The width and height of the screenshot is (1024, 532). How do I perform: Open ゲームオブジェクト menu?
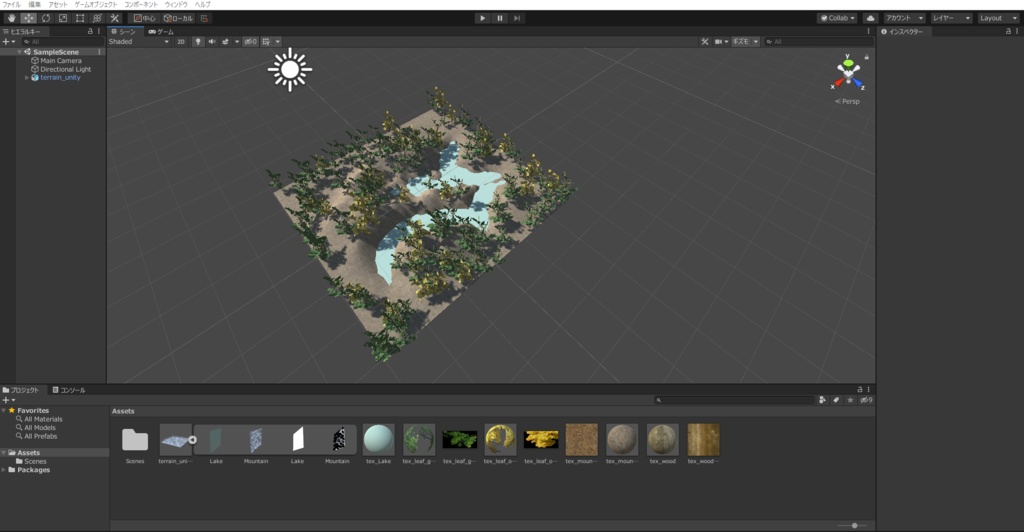pos(95,5)
